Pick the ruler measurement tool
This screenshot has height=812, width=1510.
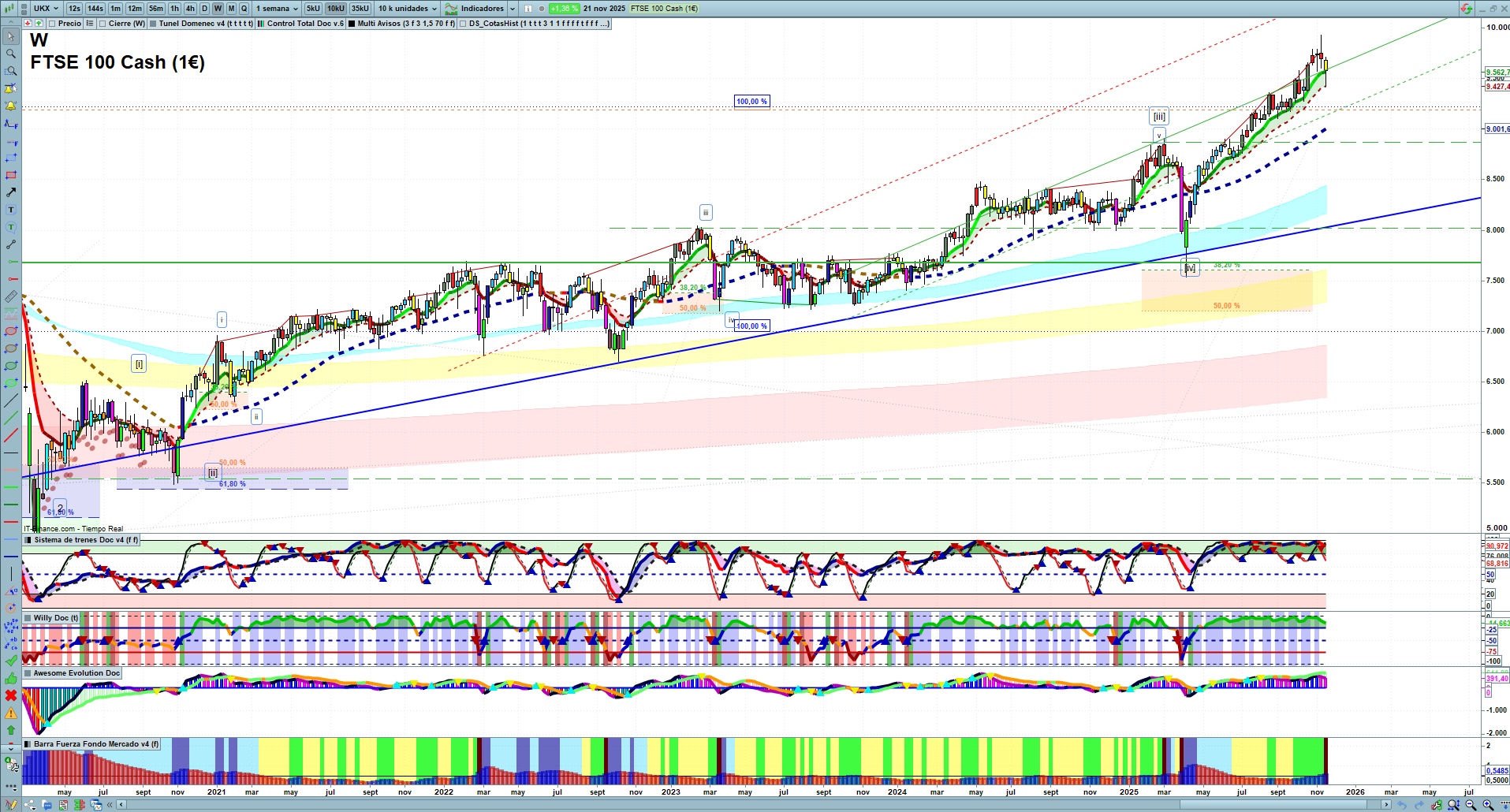click(11, 296)
